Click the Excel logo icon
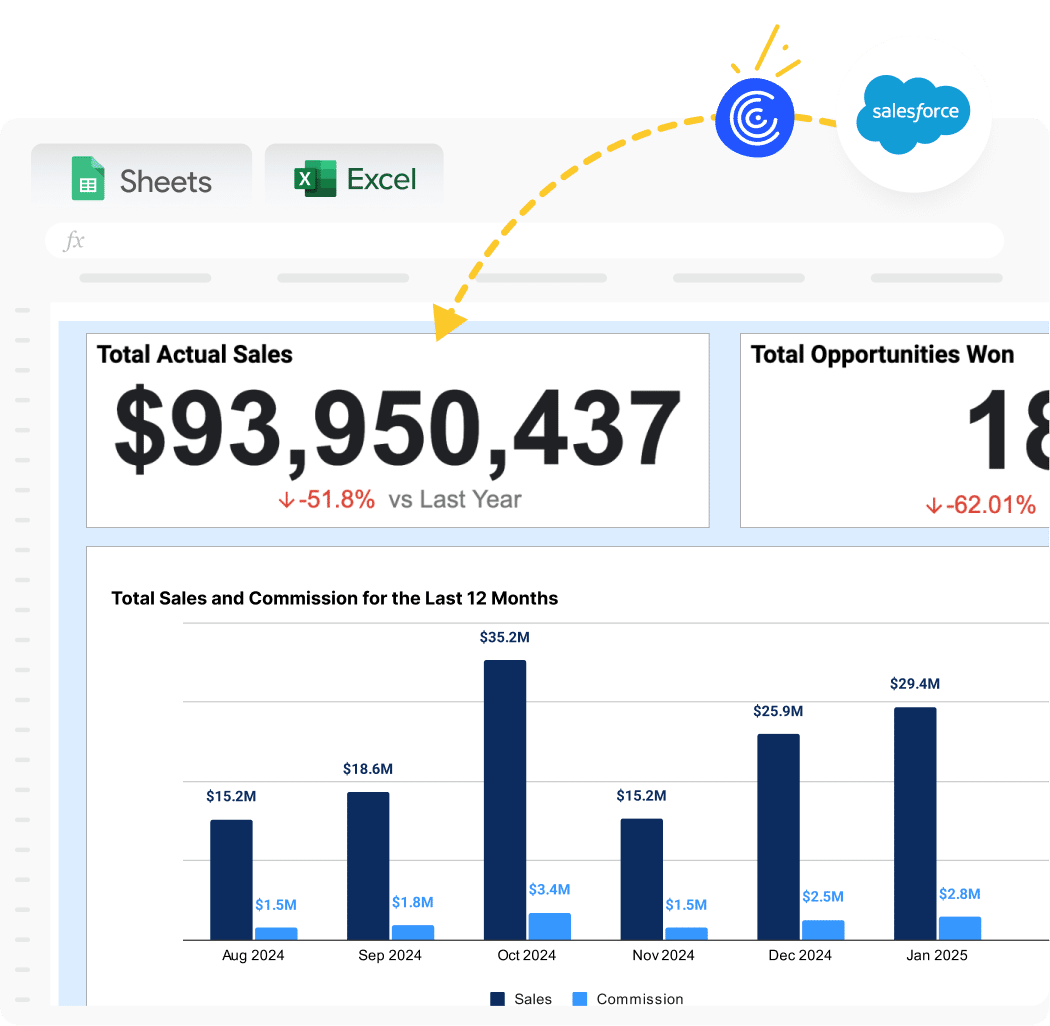 click(x=314, y=179)
